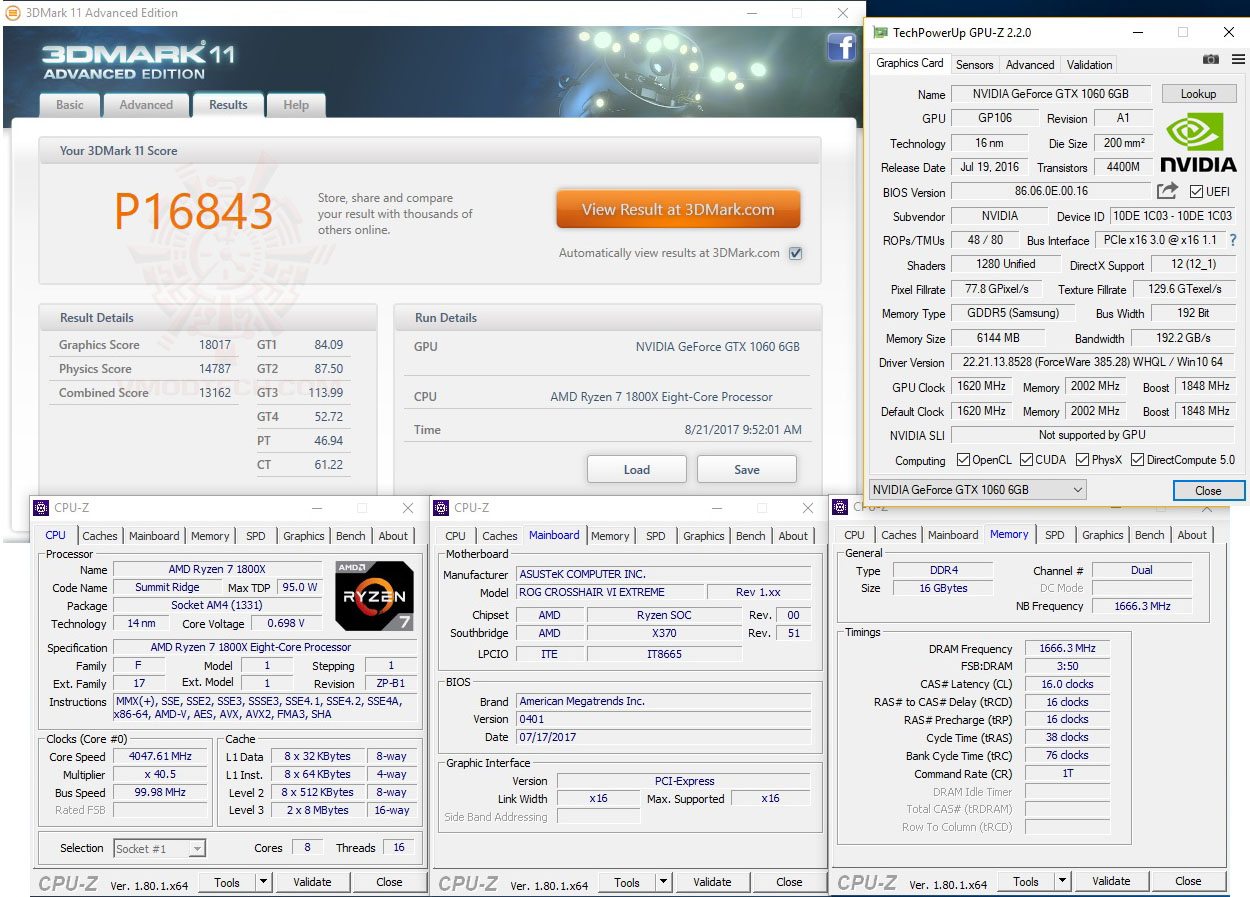
Task: Click the Lookup button in GPU-Z
Action: coord(1199,93)
